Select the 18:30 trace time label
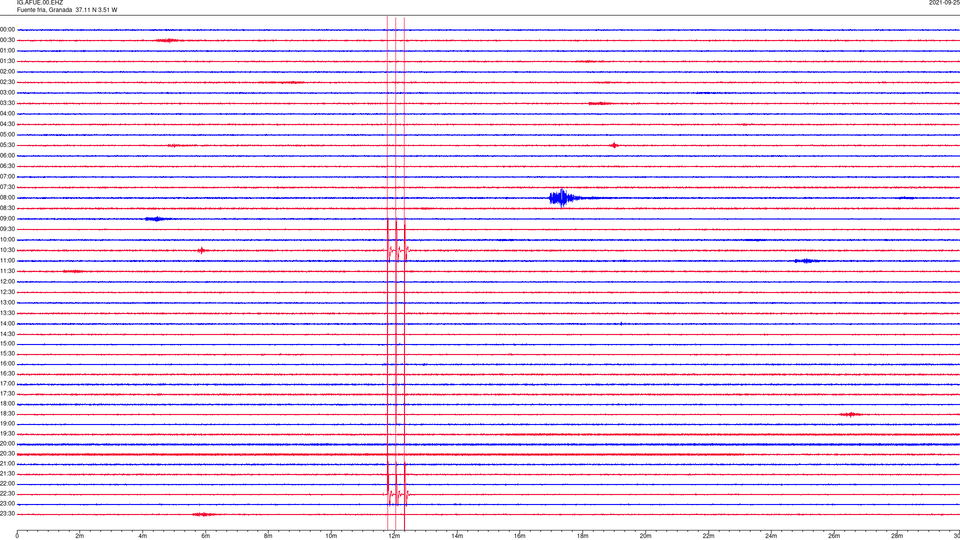Screen dimensions: 960x540 point(7,414)
